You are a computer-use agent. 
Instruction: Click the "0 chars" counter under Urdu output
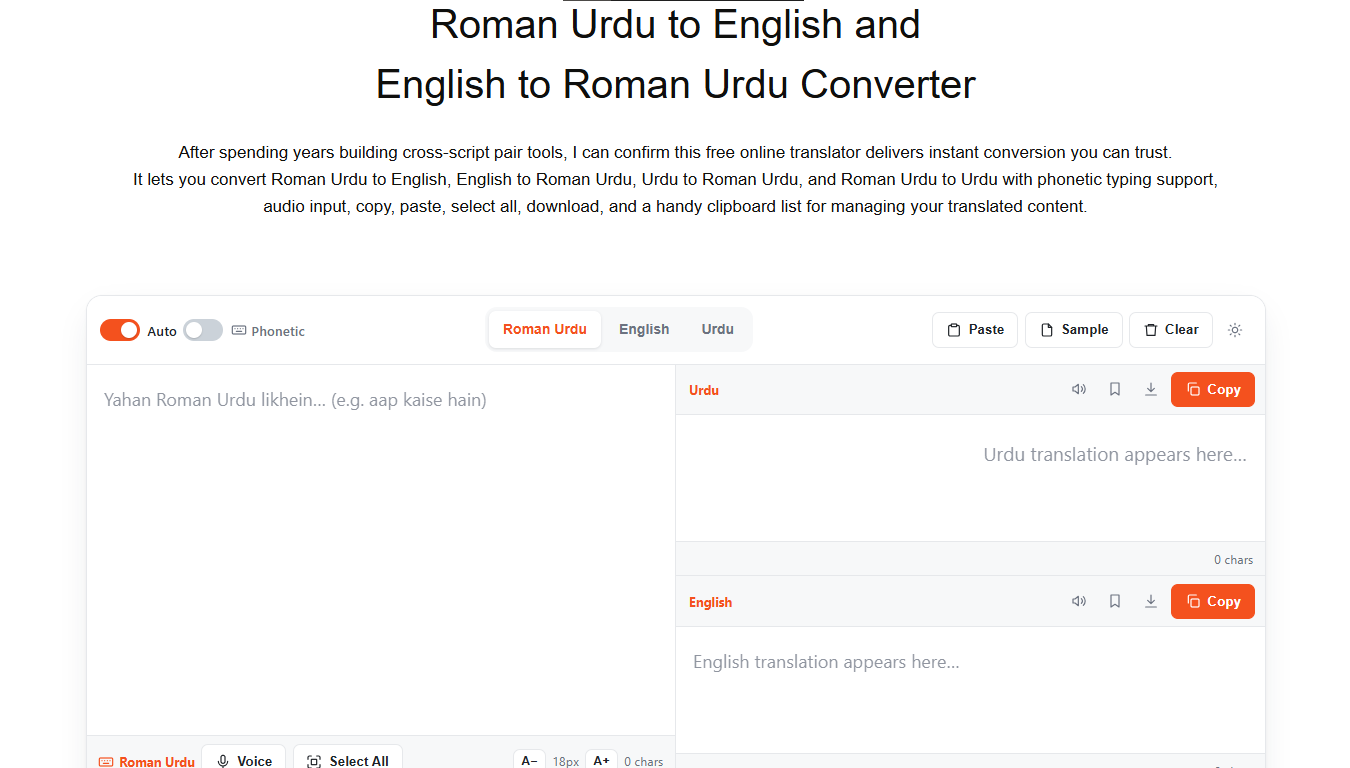[1233, 560]
